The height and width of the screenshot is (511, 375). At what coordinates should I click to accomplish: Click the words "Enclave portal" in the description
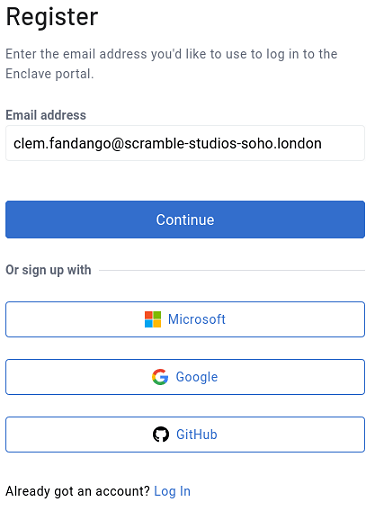coord(48,74)
